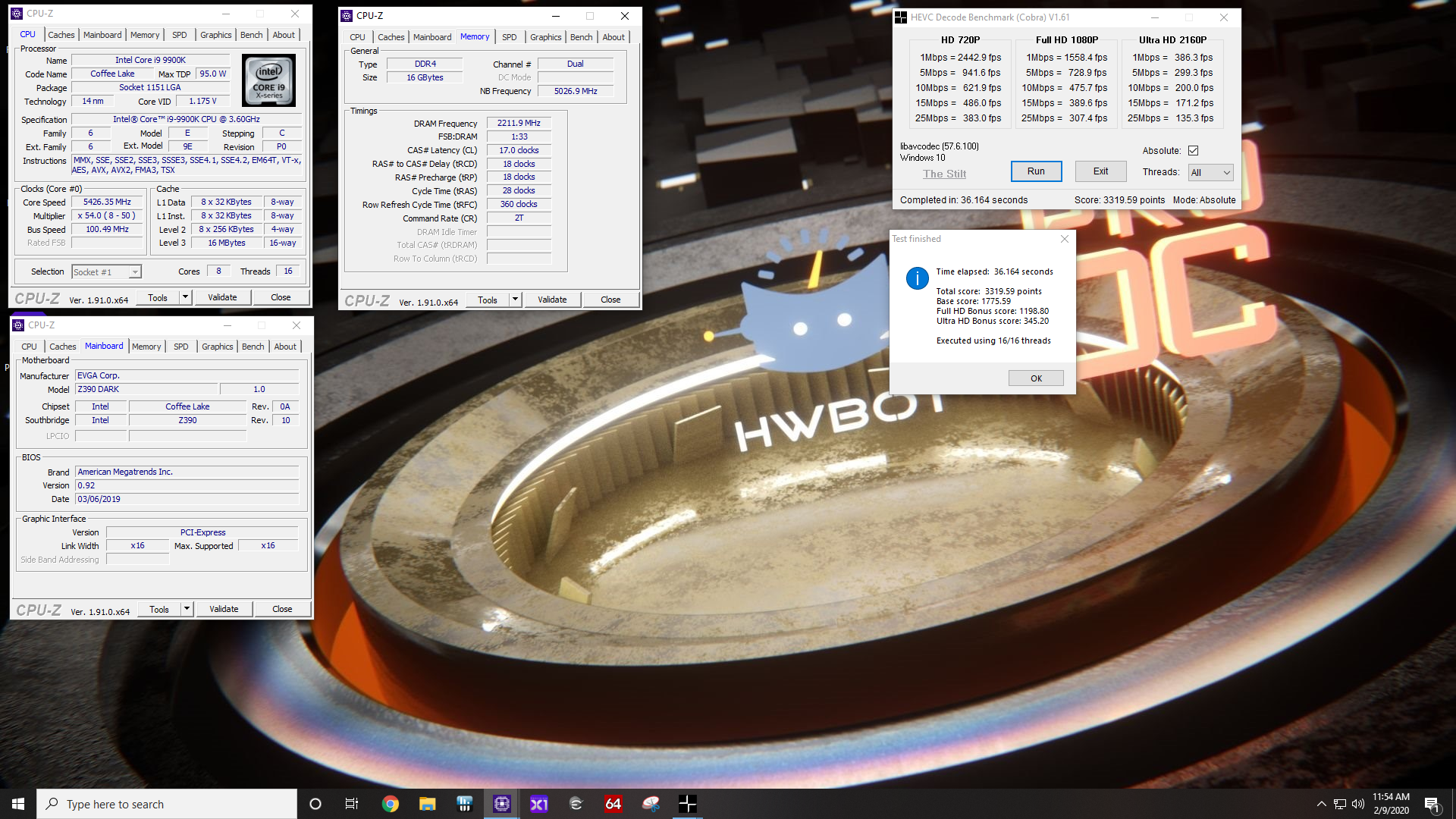Switch to Caches tab in CPU window
1456x819 pixels.
pyautogui.click(x=61, y=35)
